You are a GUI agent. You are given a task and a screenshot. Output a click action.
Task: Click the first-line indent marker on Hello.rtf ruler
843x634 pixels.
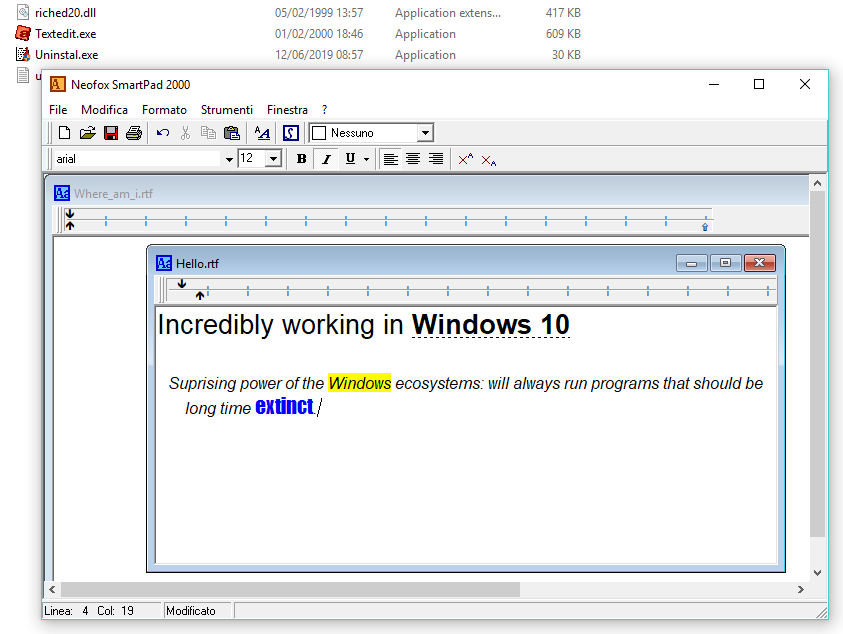[x=182, y=283]
